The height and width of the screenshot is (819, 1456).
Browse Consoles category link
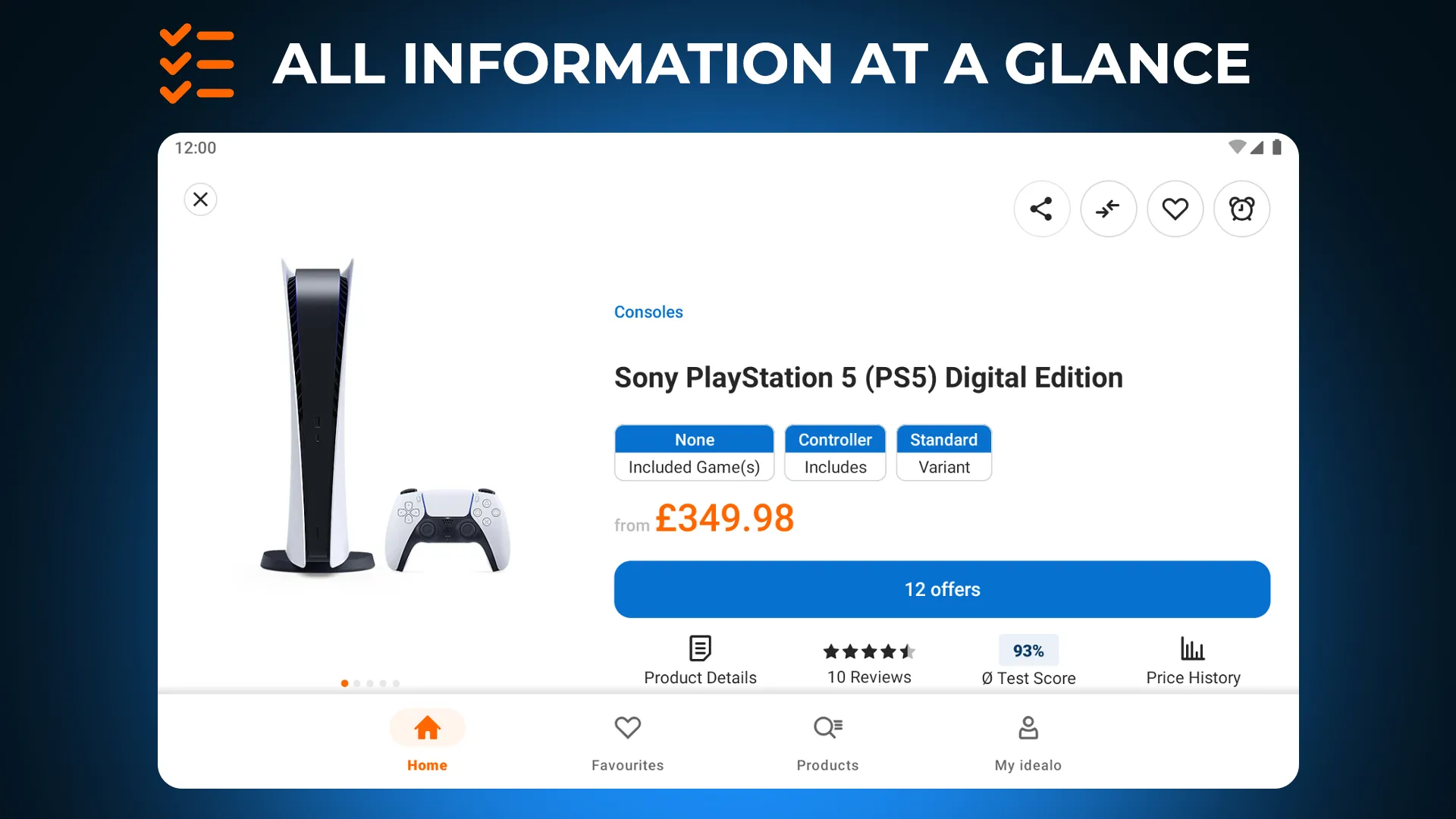(x=648, y=311)
